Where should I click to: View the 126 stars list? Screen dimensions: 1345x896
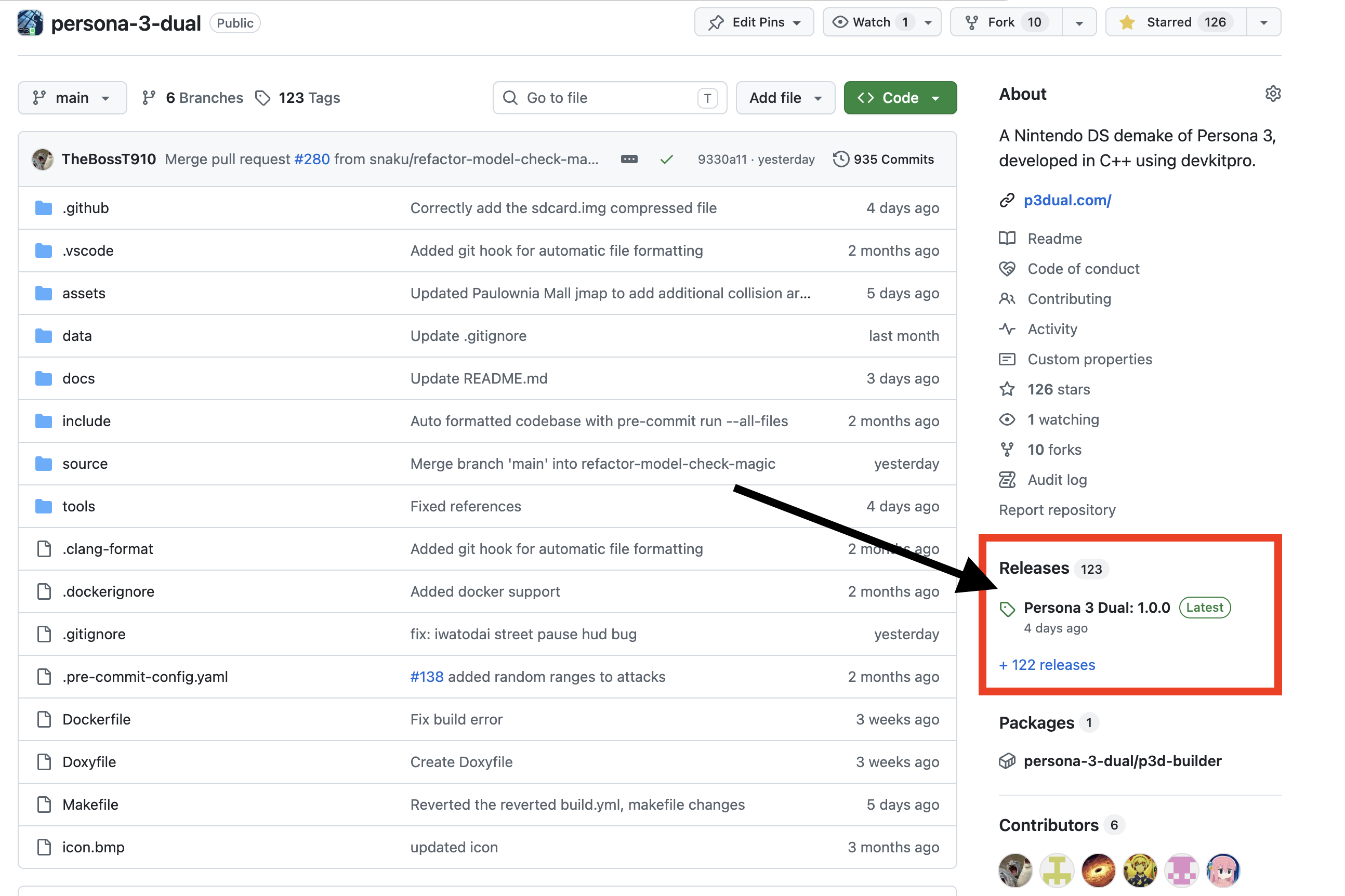(x=1058, y=389)
